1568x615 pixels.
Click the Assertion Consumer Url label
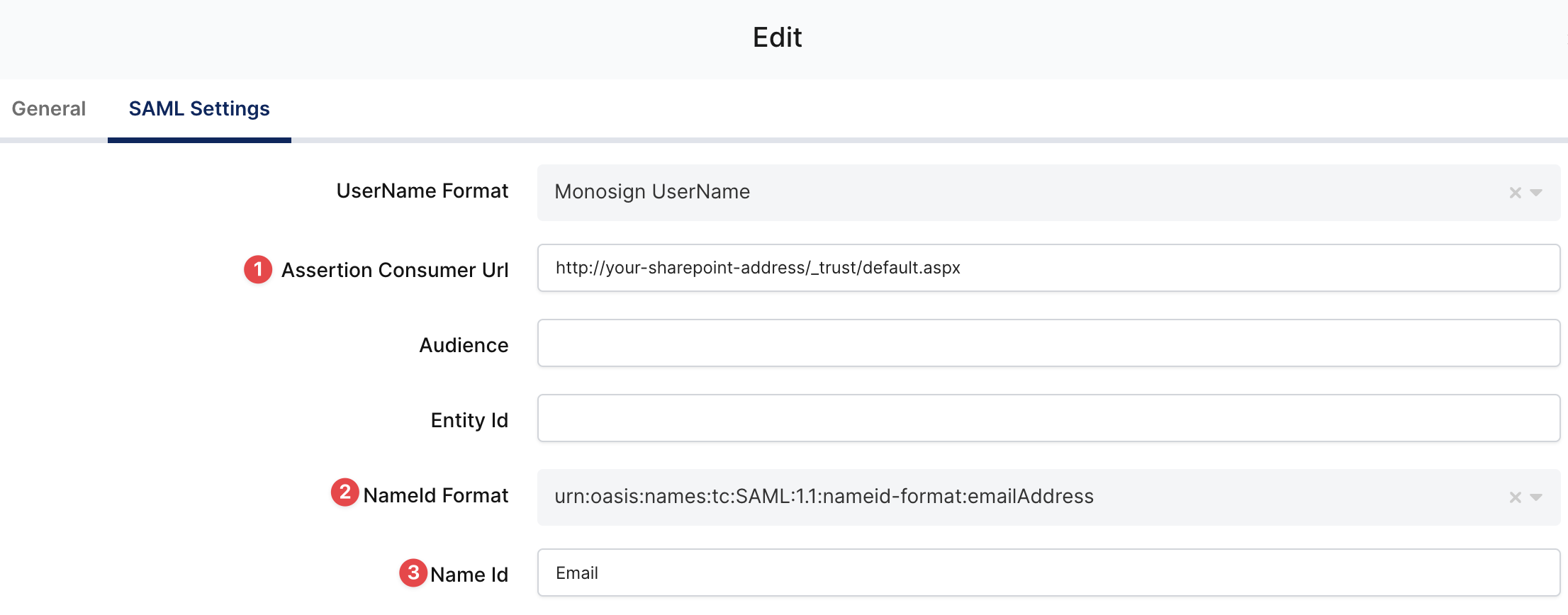(395, 270)
